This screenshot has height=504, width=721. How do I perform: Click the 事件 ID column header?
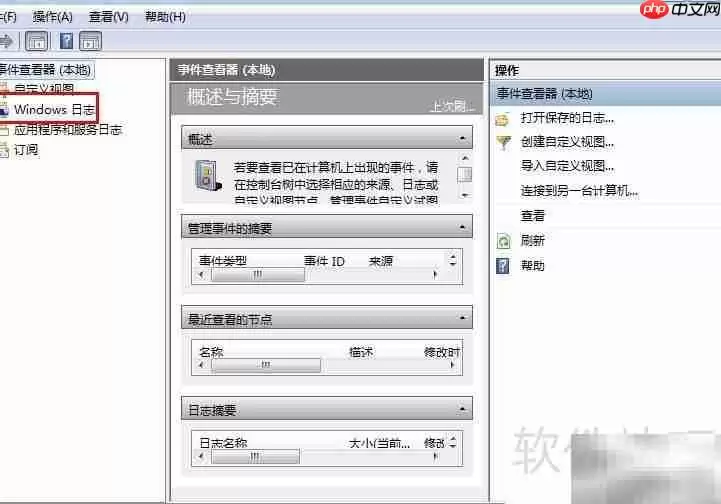(324, 261)
